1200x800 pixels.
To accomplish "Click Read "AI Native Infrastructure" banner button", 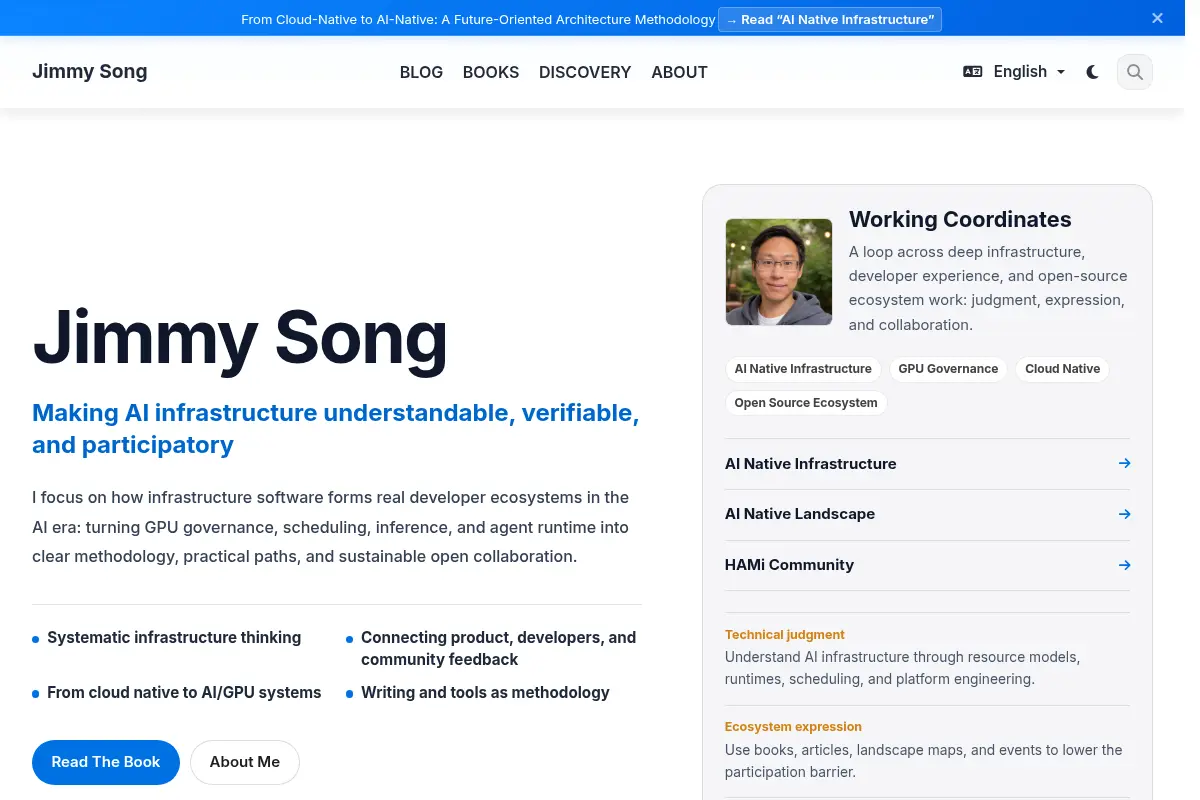I will point(830,19).
